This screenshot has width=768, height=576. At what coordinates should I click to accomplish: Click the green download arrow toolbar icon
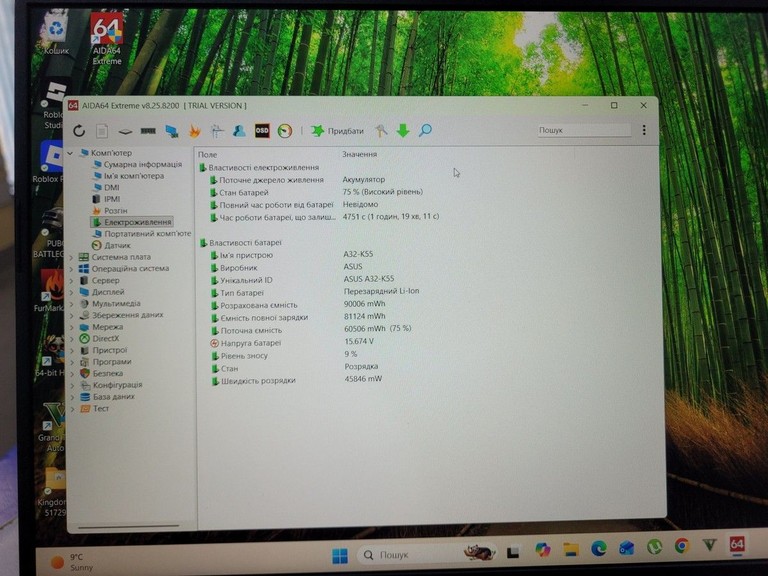tap(403, 130)
